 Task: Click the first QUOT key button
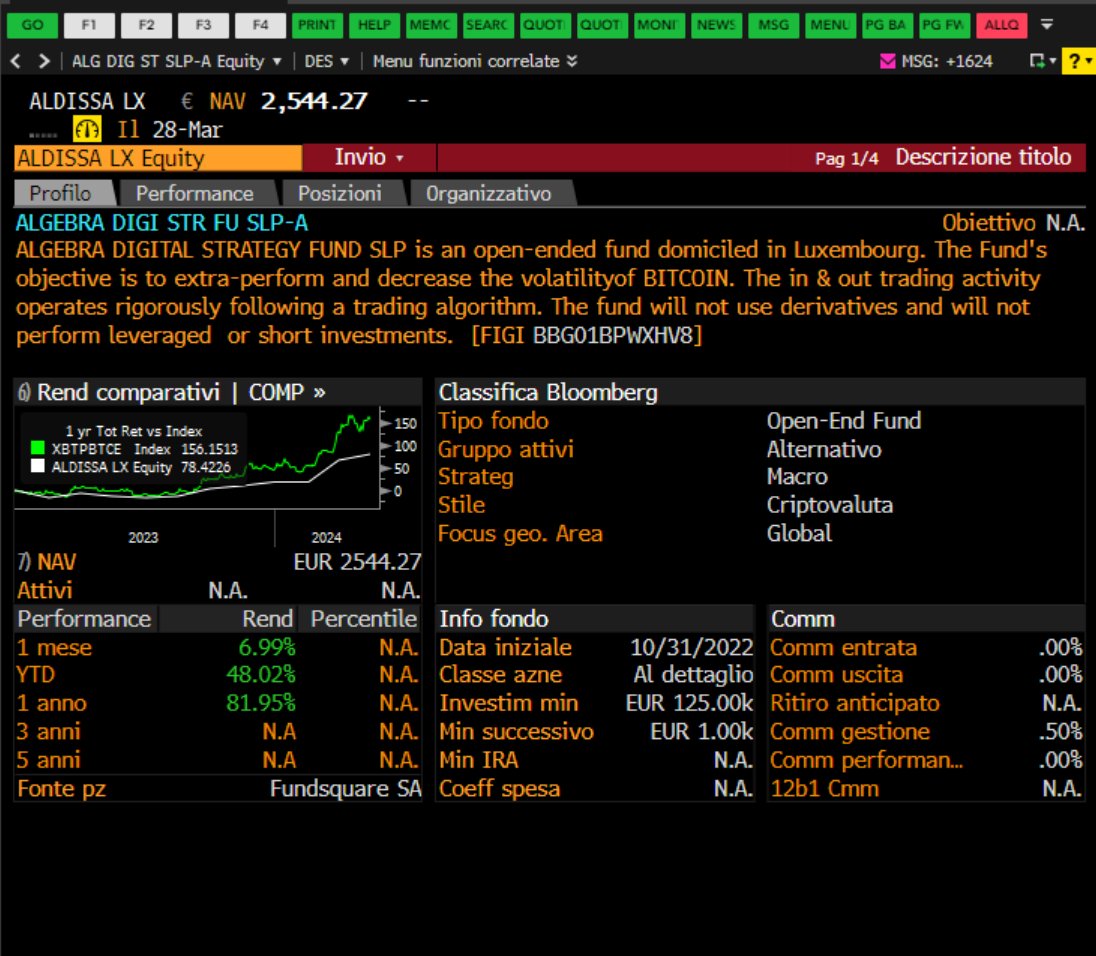click(545, 25)
